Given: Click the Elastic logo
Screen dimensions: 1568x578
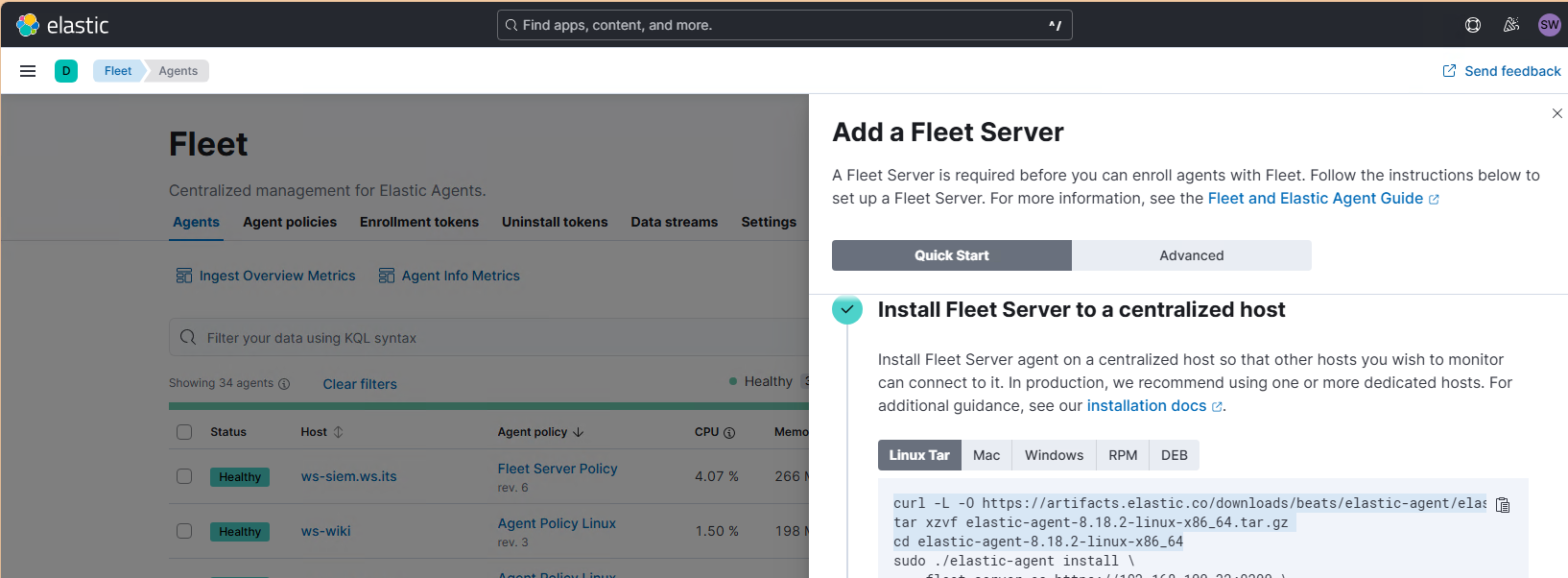Looking at the screenshot, I should pos(63,25).
